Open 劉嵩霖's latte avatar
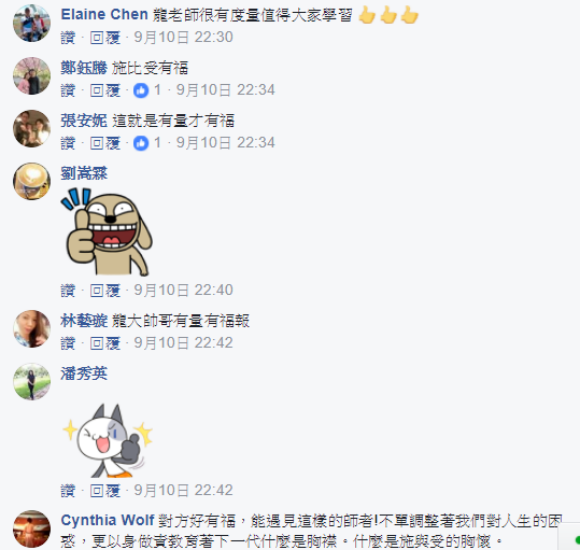This screenshot has width=580, height=550. coord(31,181)
